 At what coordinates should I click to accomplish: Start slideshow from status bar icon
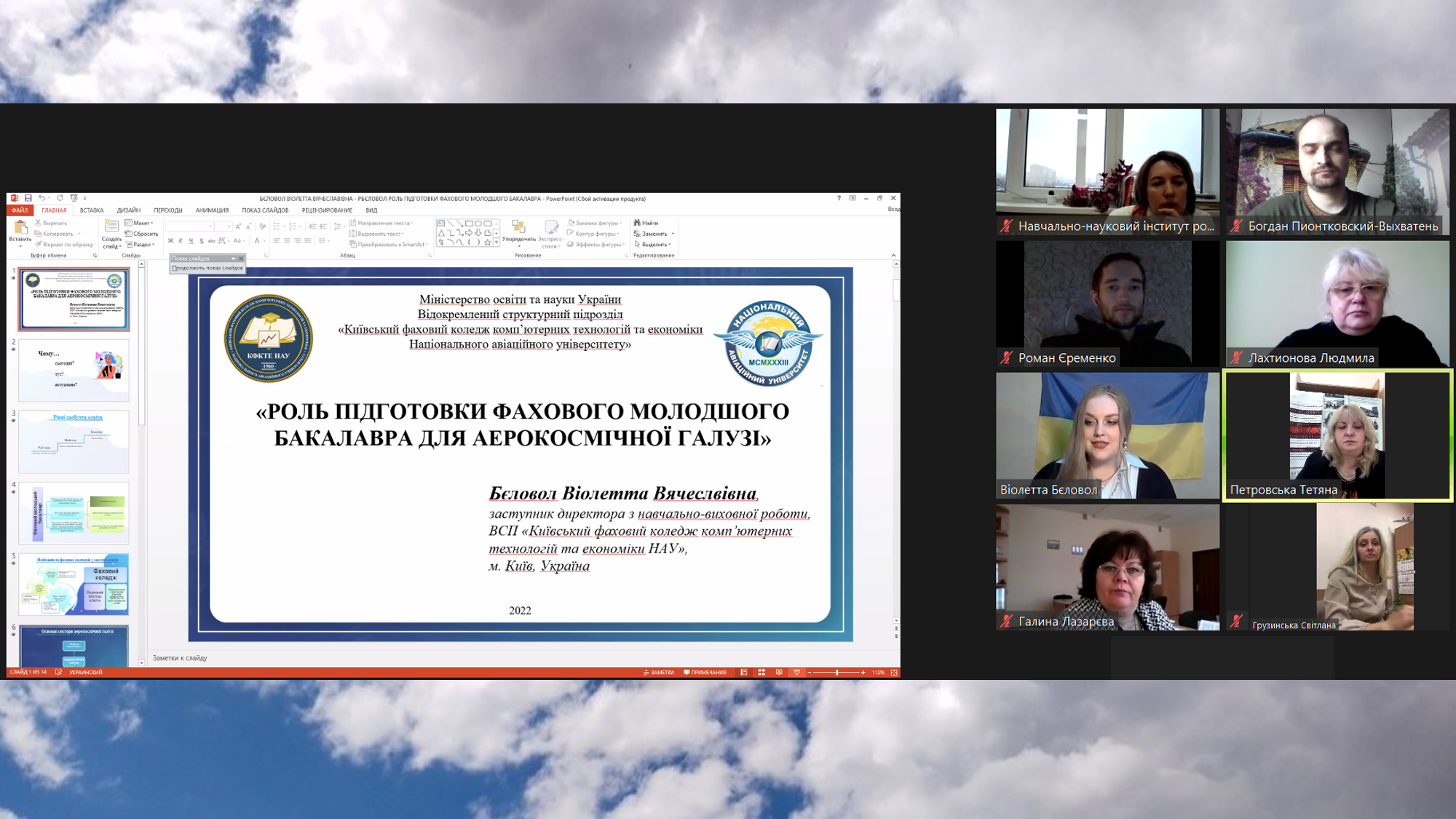coord(796,672)
